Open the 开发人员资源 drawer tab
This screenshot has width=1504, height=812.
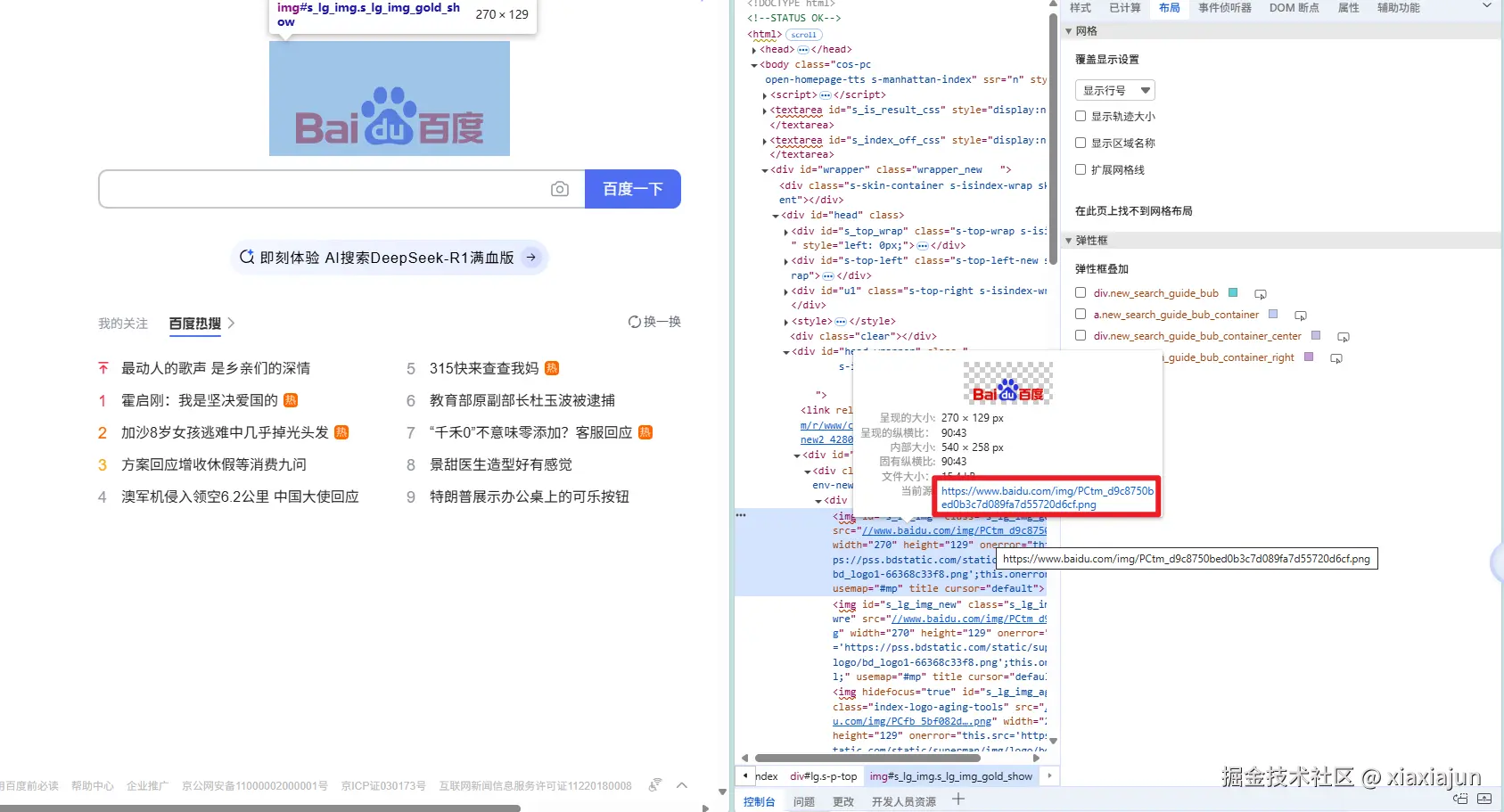(904, 801)
